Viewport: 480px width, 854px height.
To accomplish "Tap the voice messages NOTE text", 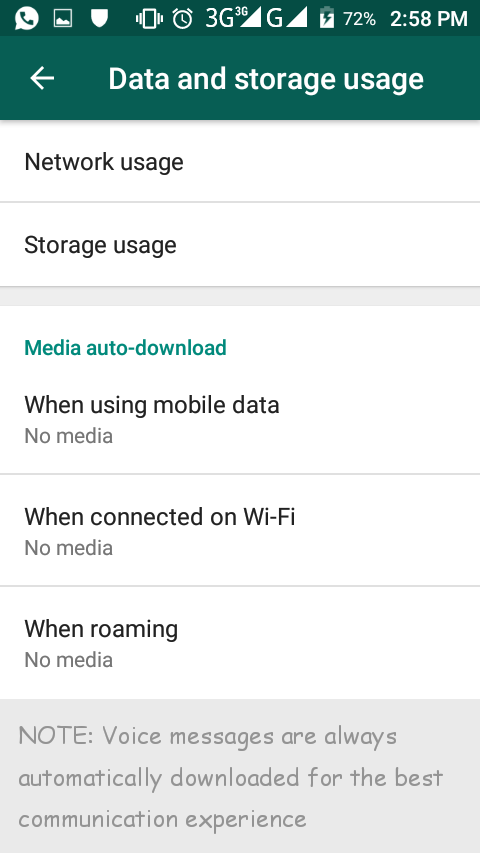I will point(230,777).
